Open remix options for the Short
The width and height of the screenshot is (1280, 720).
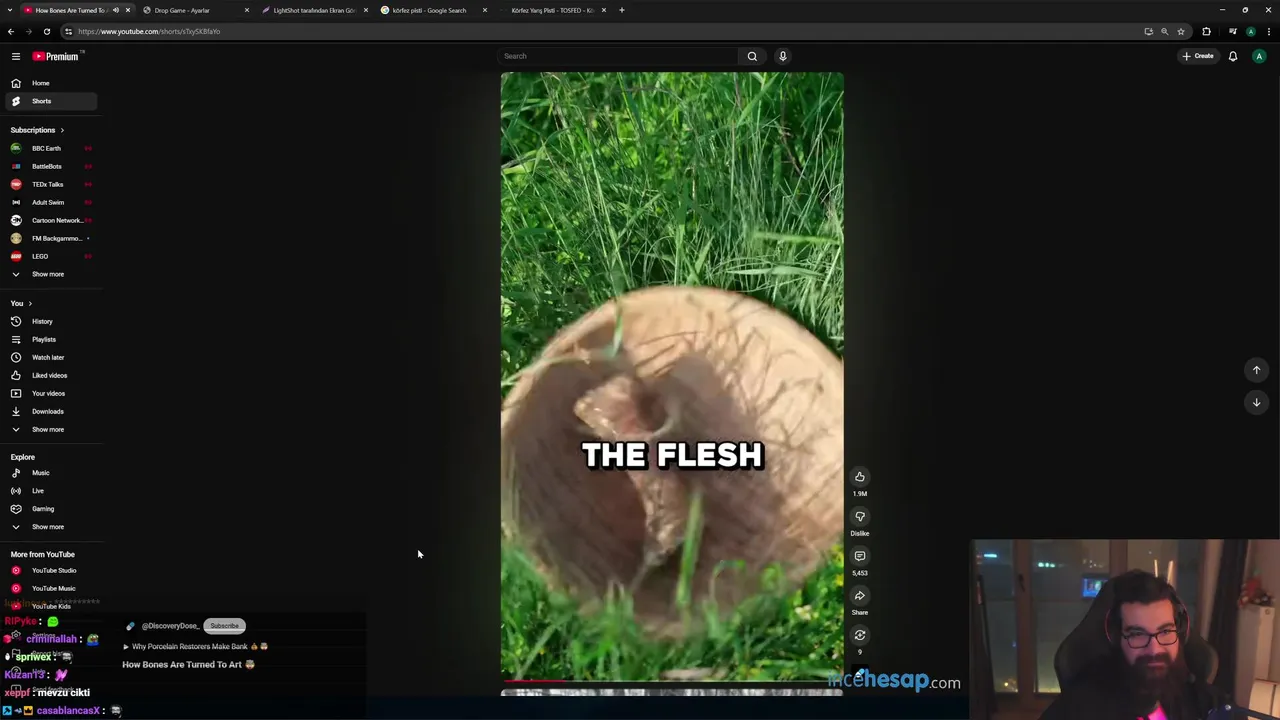860,635
